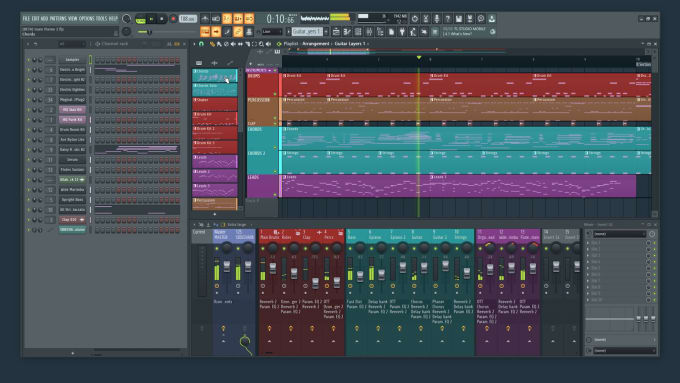The width and height of the screenshot is (680, 383).
Task: Mute the DRUMS playlist track
Action: coord(275,94)
